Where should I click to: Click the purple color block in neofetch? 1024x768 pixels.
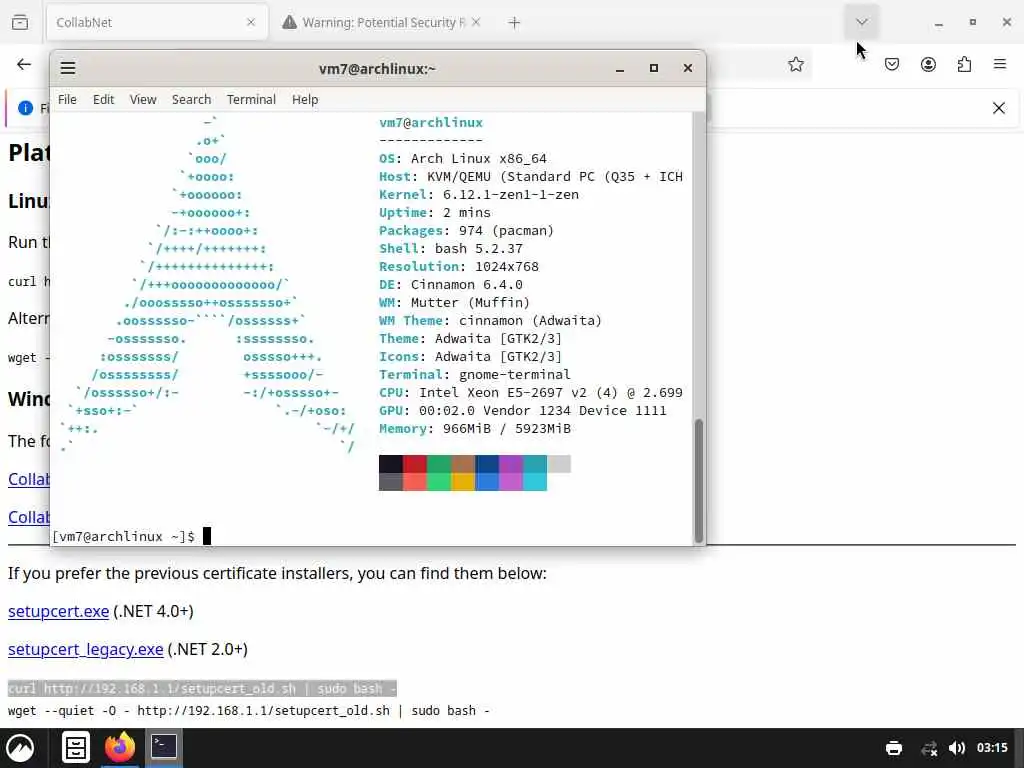[511, 464]
